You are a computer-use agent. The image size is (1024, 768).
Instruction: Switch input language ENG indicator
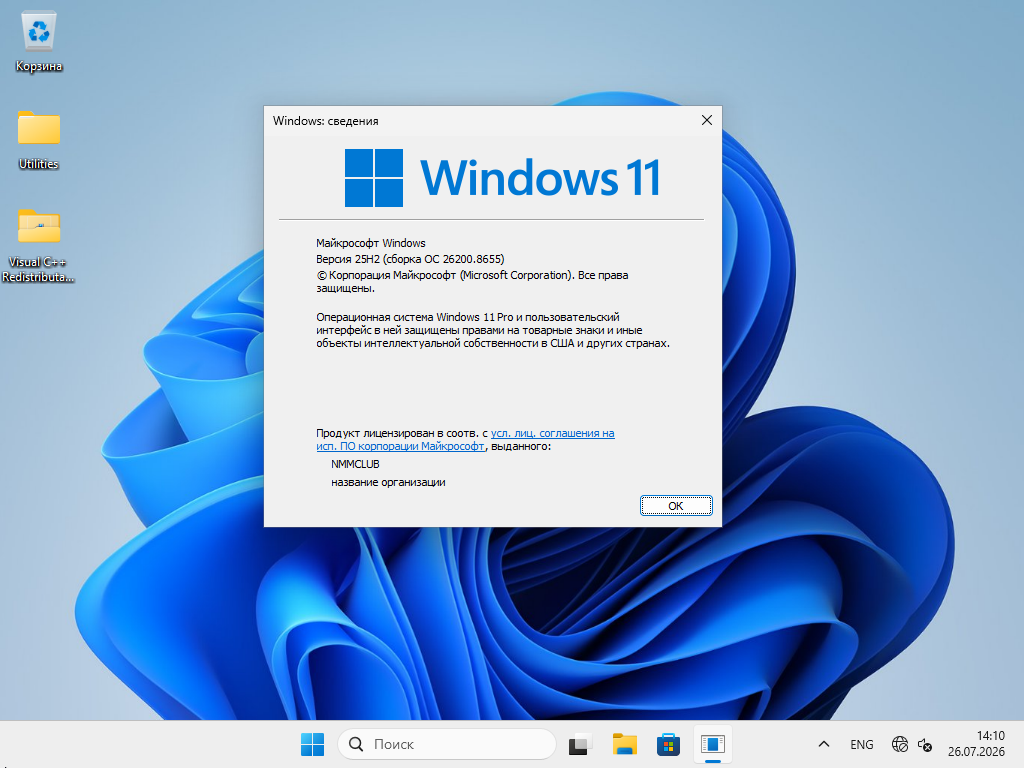pos(861,744)
